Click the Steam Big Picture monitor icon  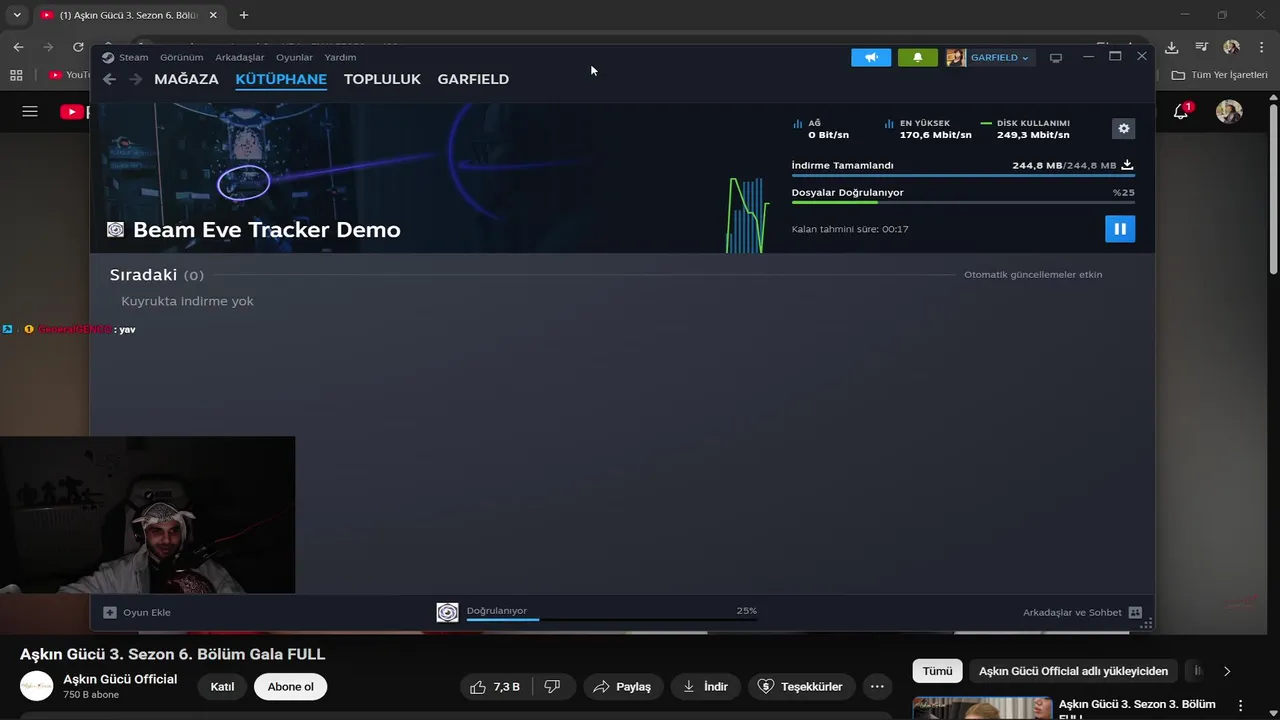1055,58
